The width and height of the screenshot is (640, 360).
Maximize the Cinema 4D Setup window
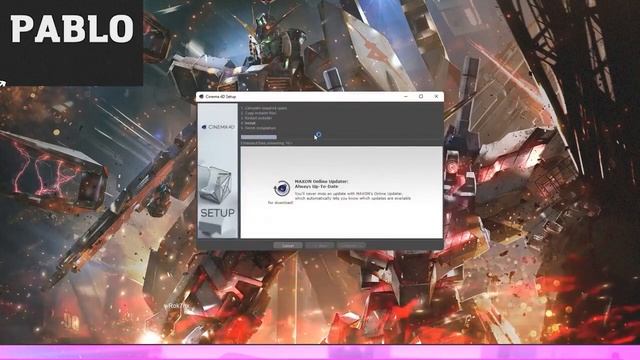pyautogui.click(x=421, y=97)
